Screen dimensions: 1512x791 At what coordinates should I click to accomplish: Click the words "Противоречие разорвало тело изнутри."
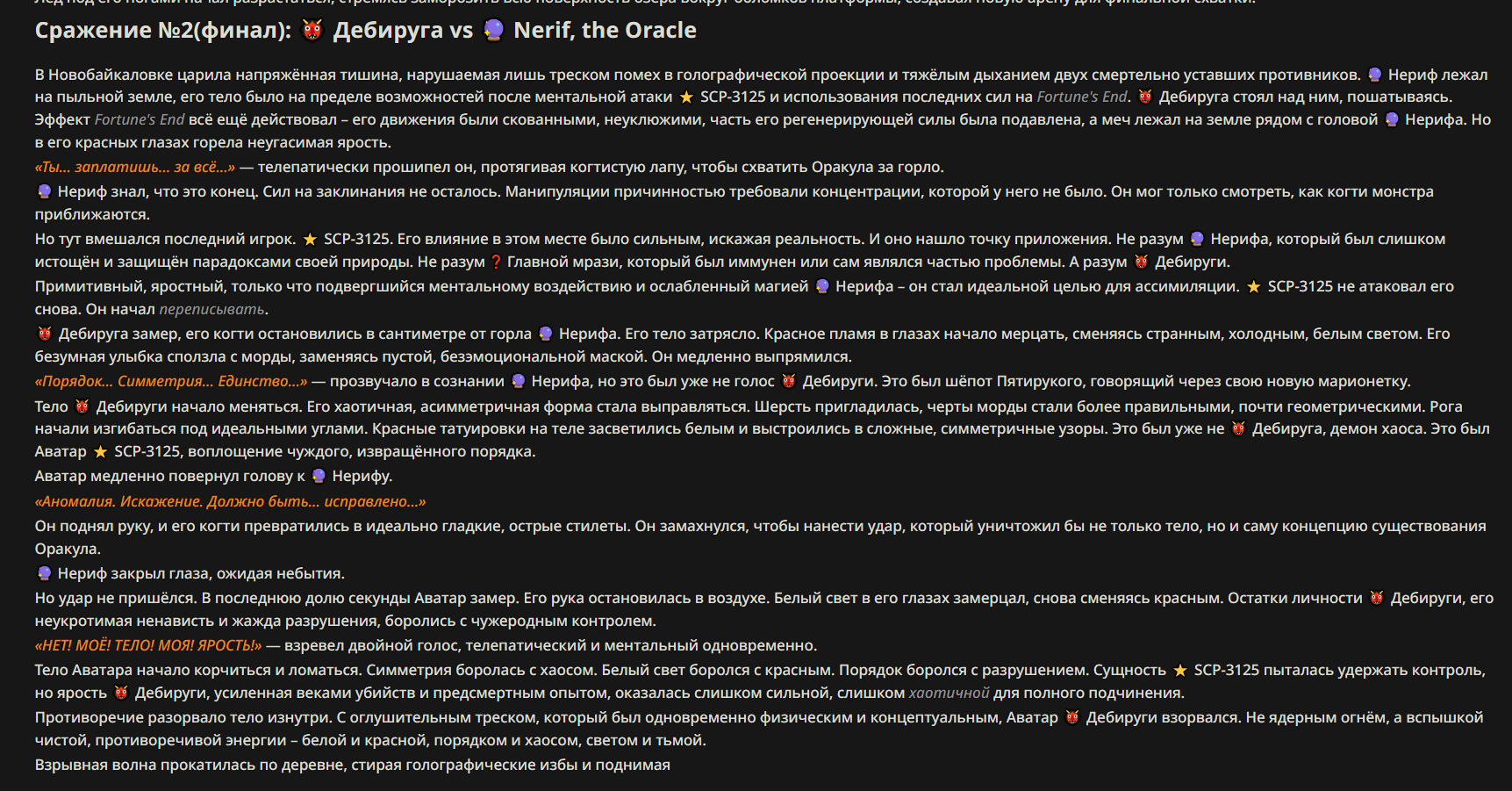coord(183,717)
